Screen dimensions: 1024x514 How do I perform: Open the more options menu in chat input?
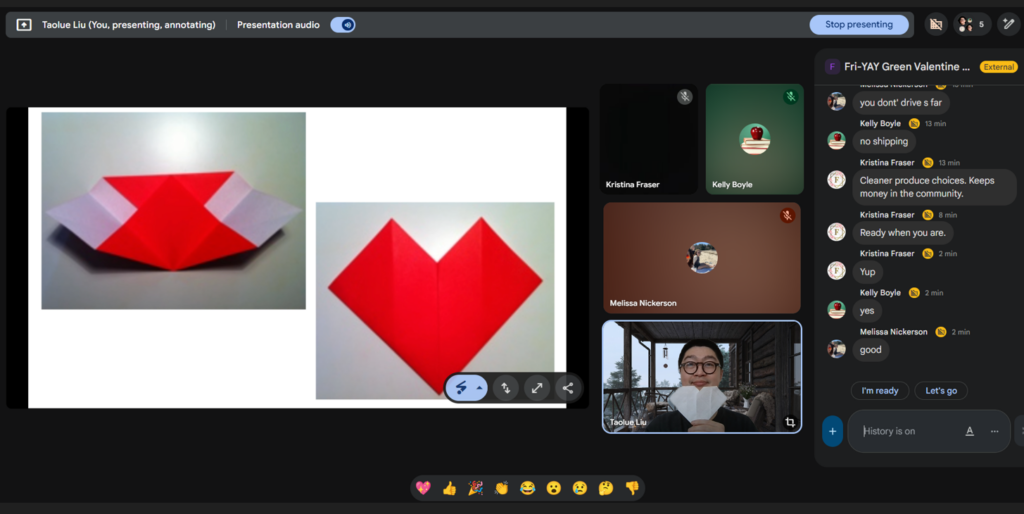point(994,431)
